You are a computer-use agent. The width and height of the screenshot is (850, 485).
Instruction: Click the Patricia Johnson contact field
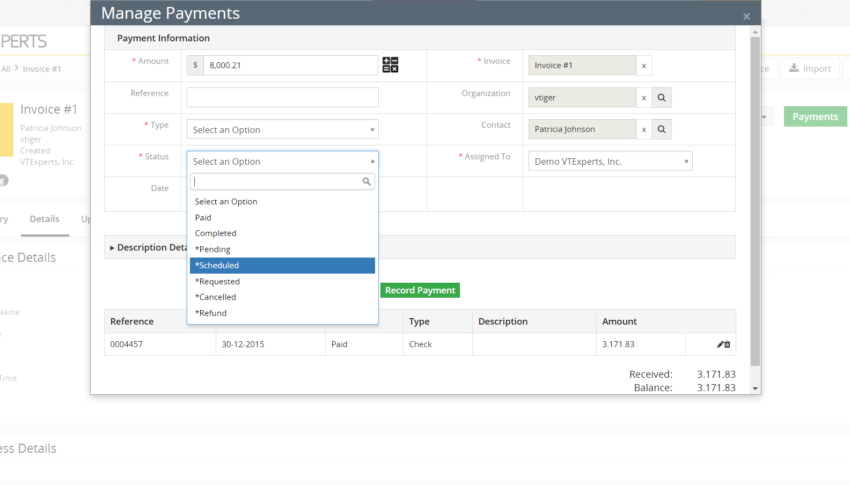582,130
